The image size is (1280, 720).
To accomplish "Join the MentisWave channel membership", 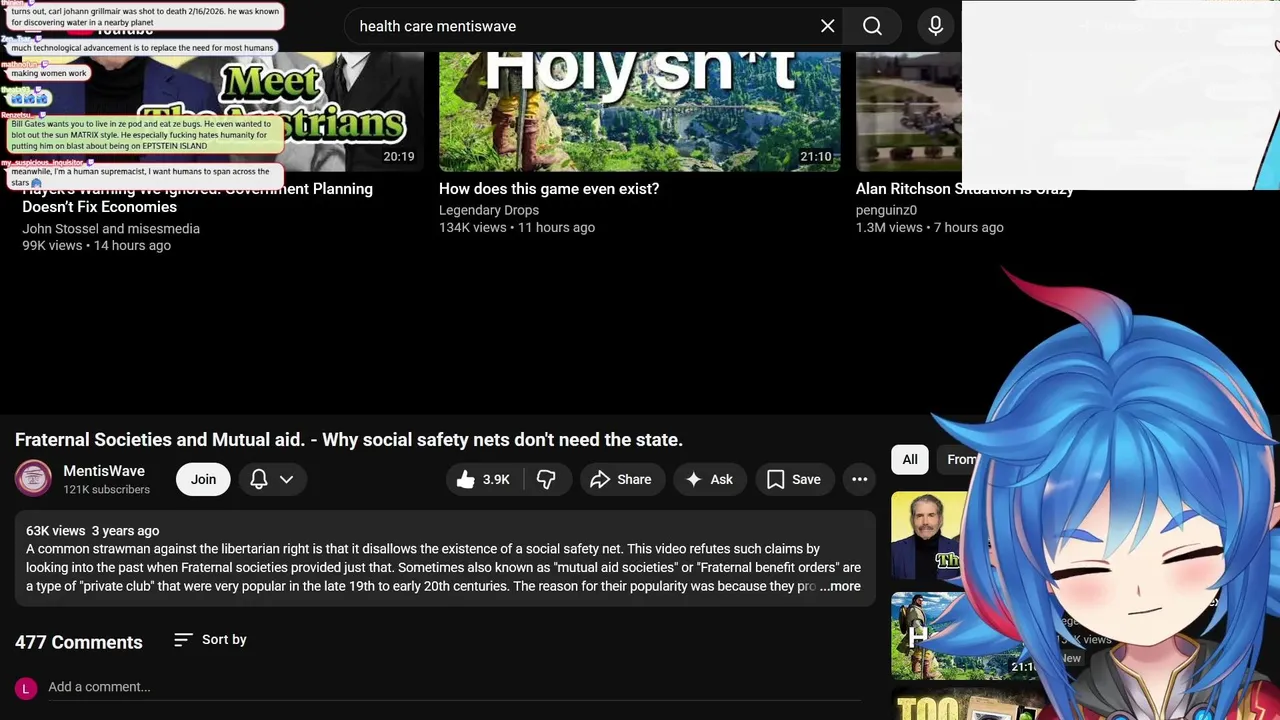I will click(203, 480).
